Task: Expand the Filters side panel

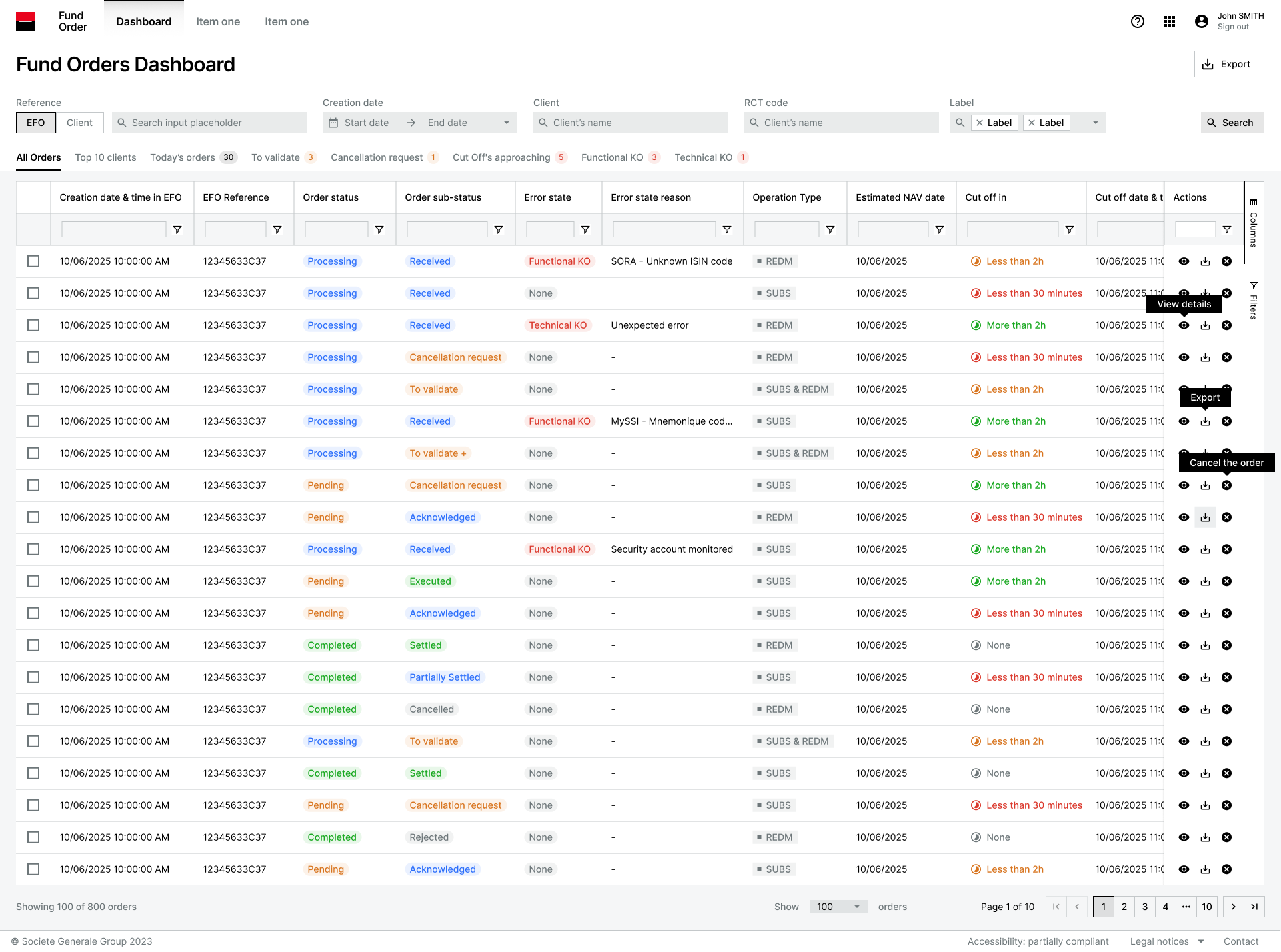Action: [x=1254, y=300]
